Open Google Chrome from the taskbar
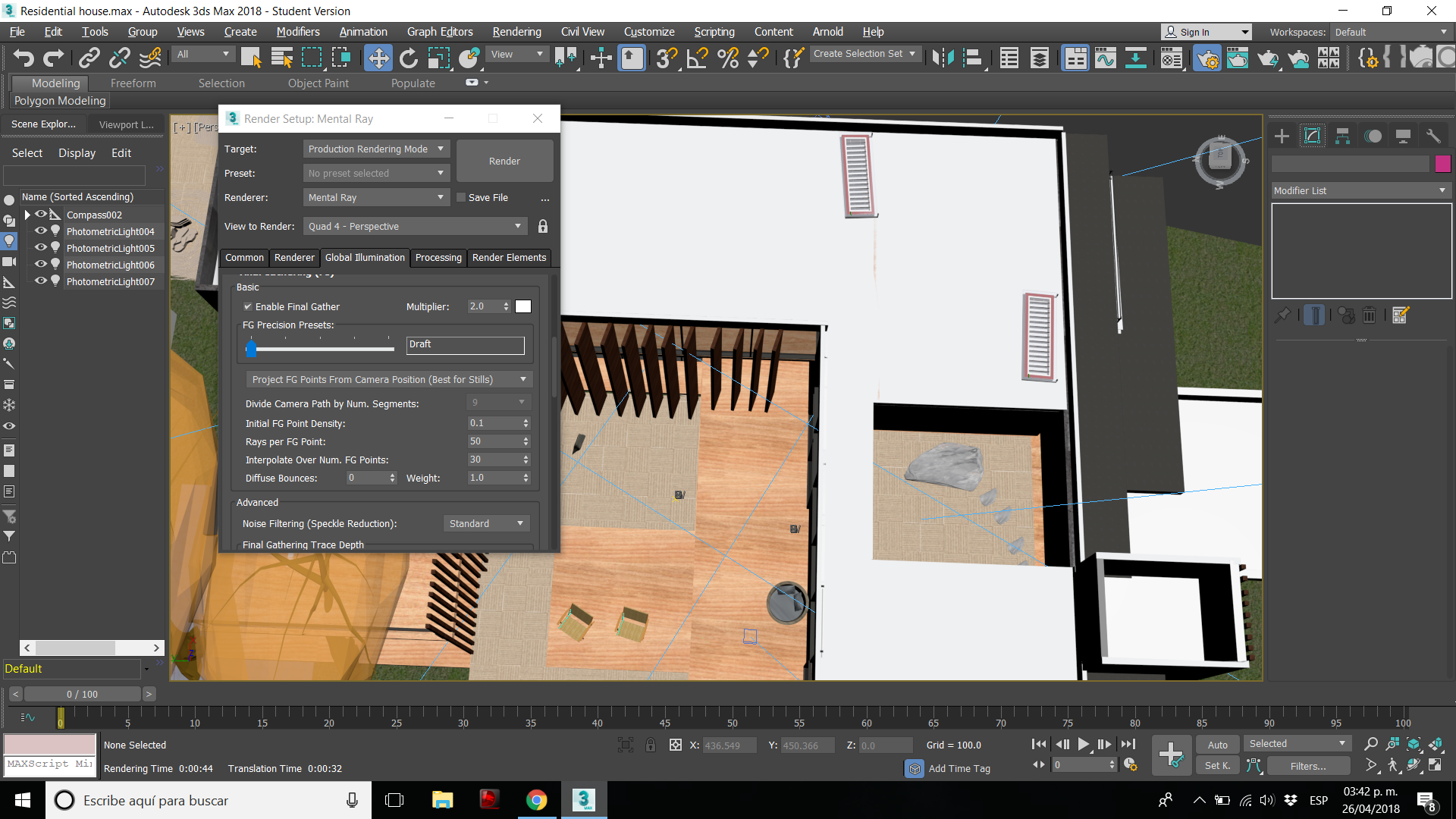This screenshot has height=819, width=1456. point(536,800)
